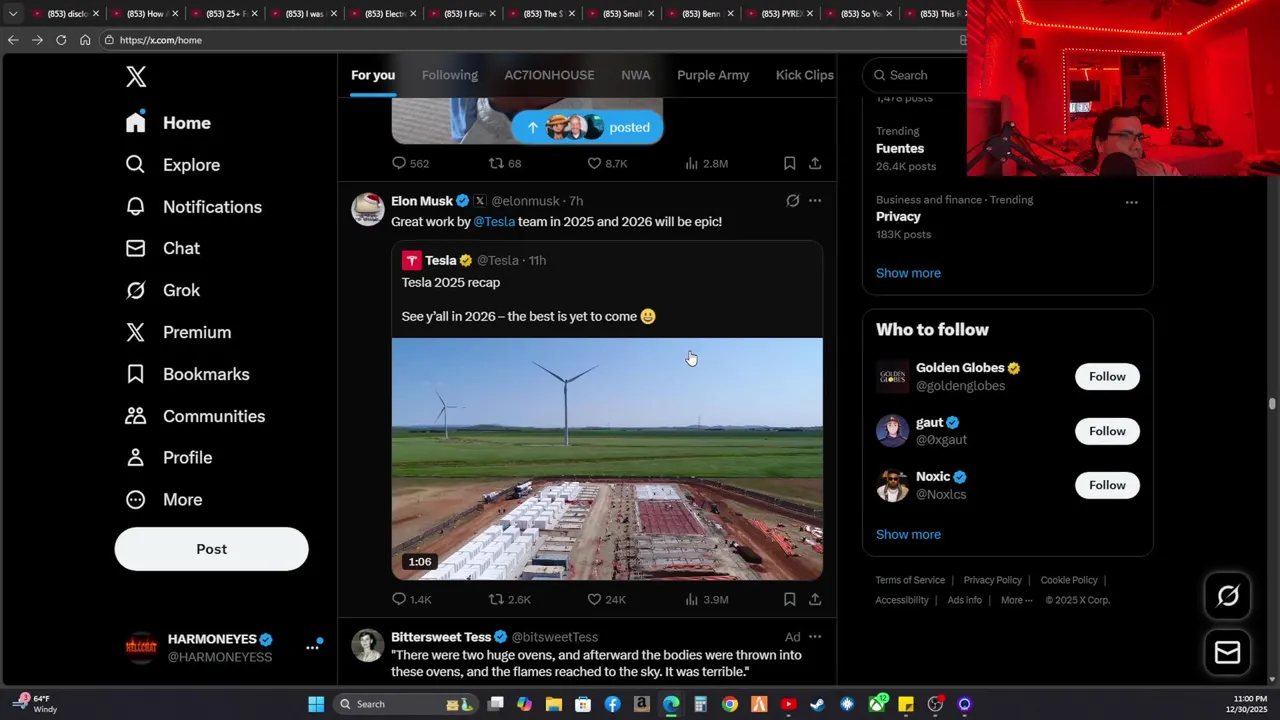Screen dimensions: 1280x720
Task: Go back in the browser
Action: (13, 40)
